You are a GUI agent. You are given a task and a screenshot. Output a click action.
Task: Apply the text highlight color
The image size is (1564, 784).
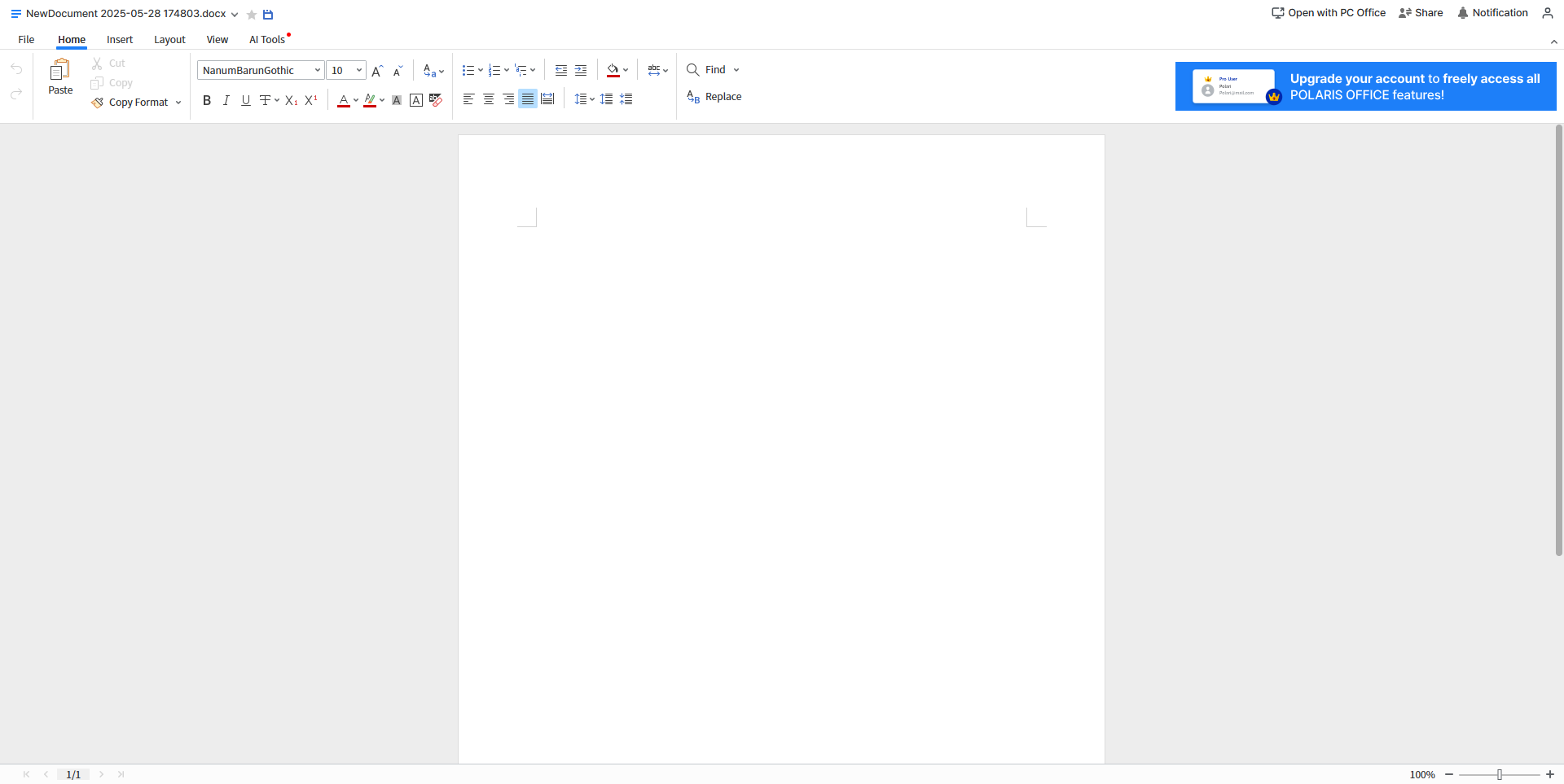[370, 100]
